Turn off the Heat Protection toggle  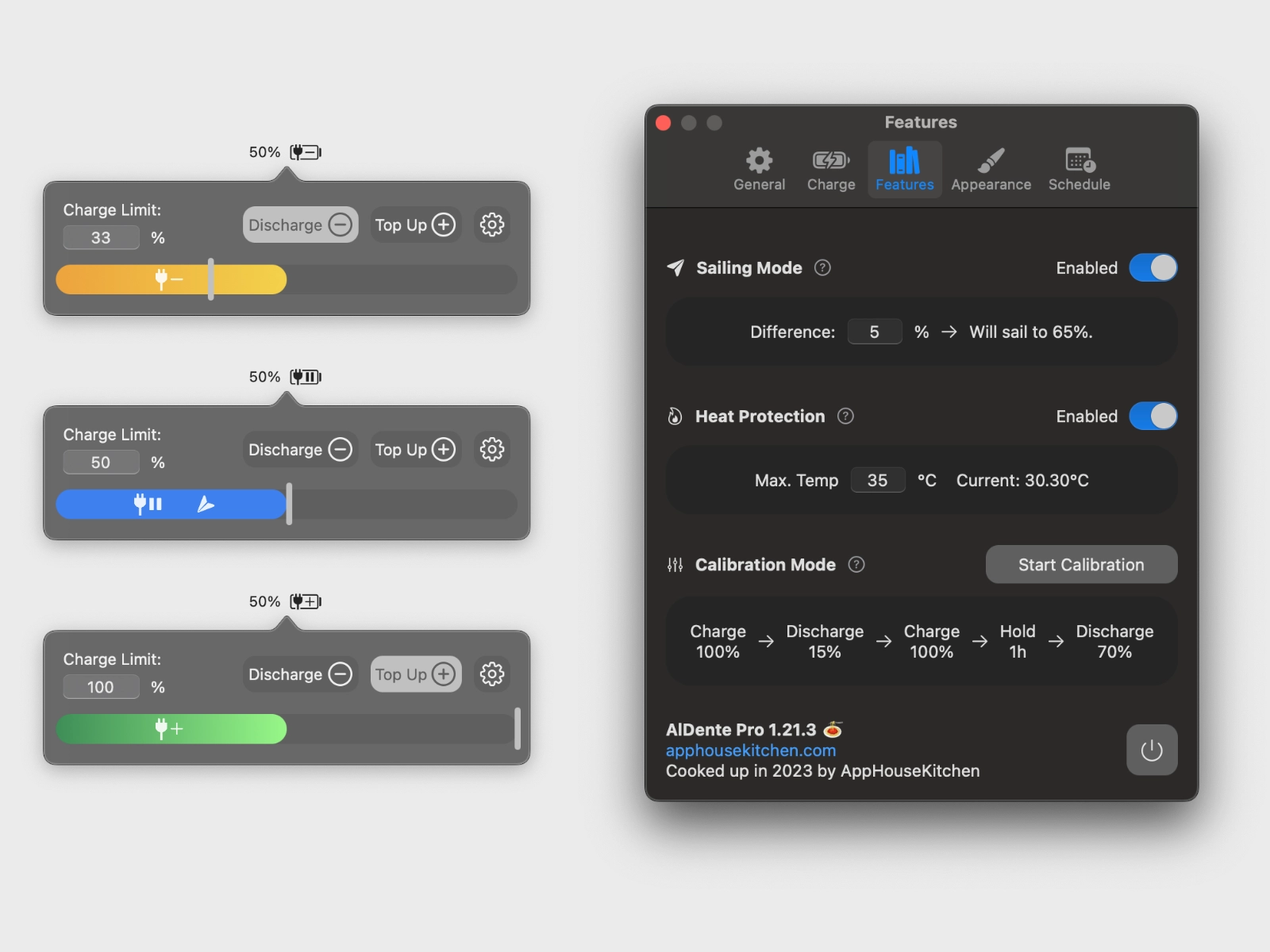(x=1153, y=416)
